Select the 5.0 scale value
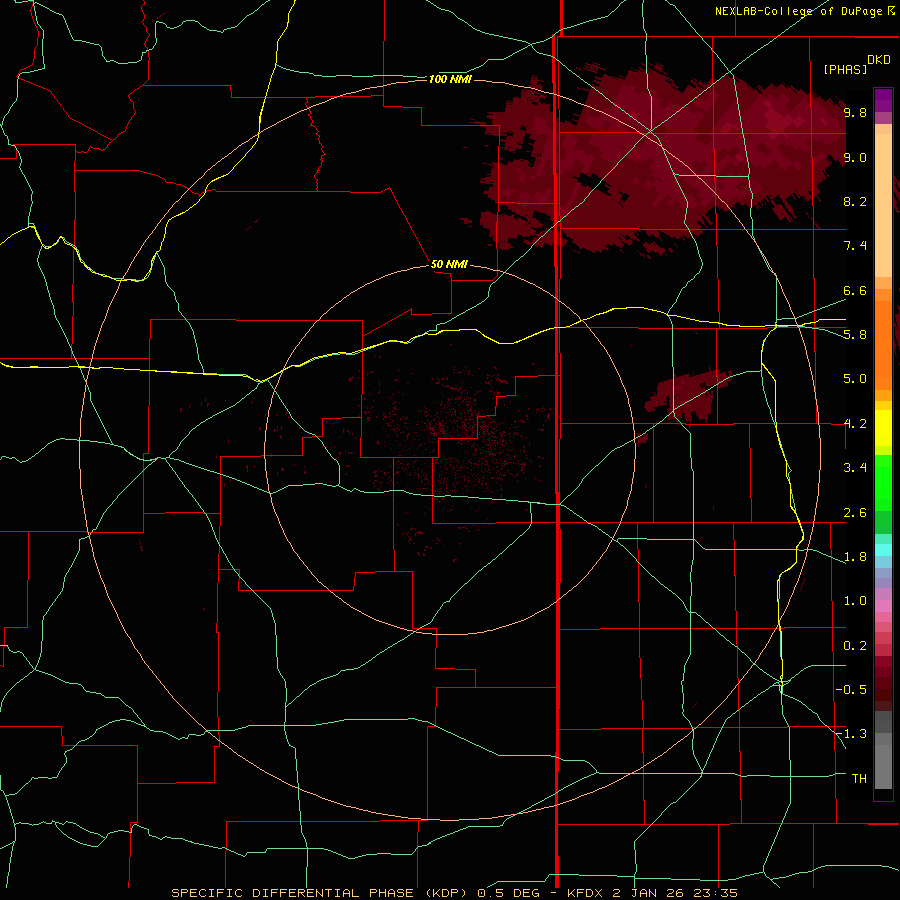Screen dimensions: 900x900 [x=855, y=379]
